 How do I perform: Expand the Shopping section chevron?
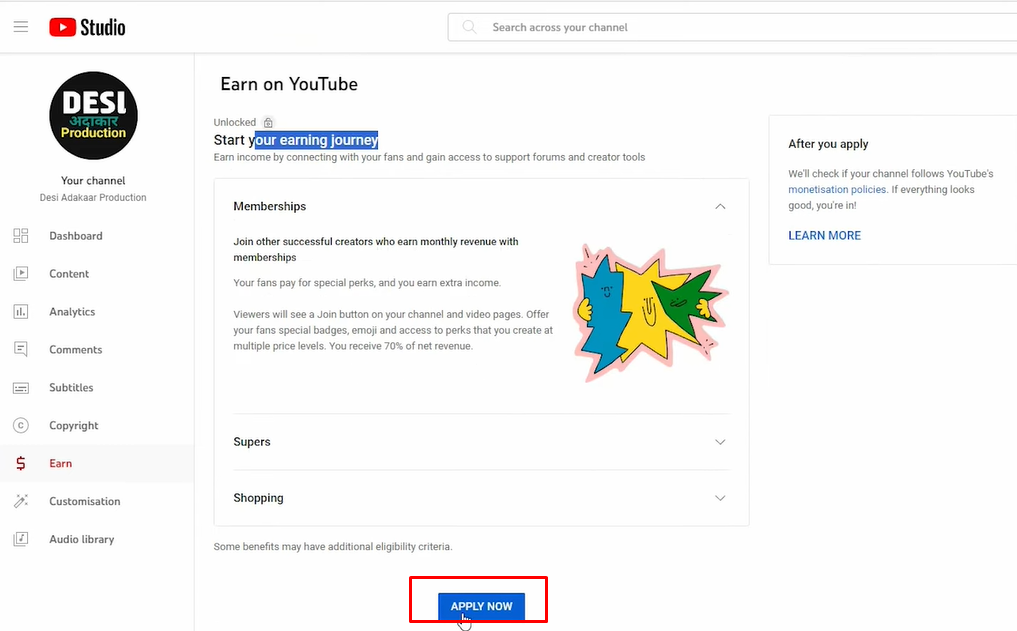coord(720,498)
